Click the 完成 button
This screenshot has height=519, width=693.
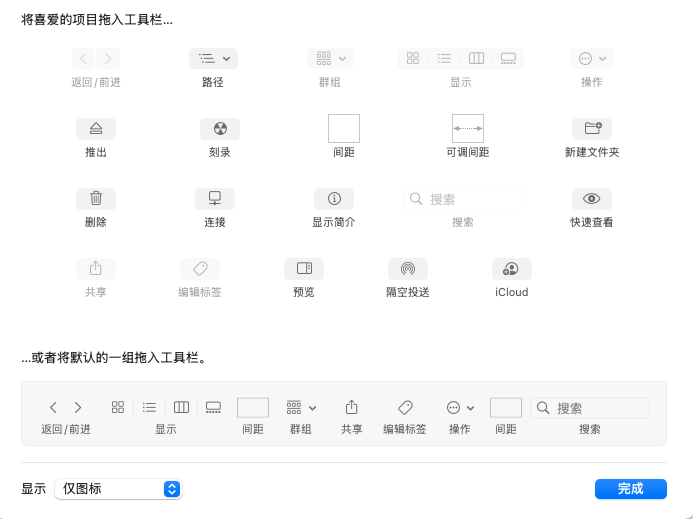(630, 489)
